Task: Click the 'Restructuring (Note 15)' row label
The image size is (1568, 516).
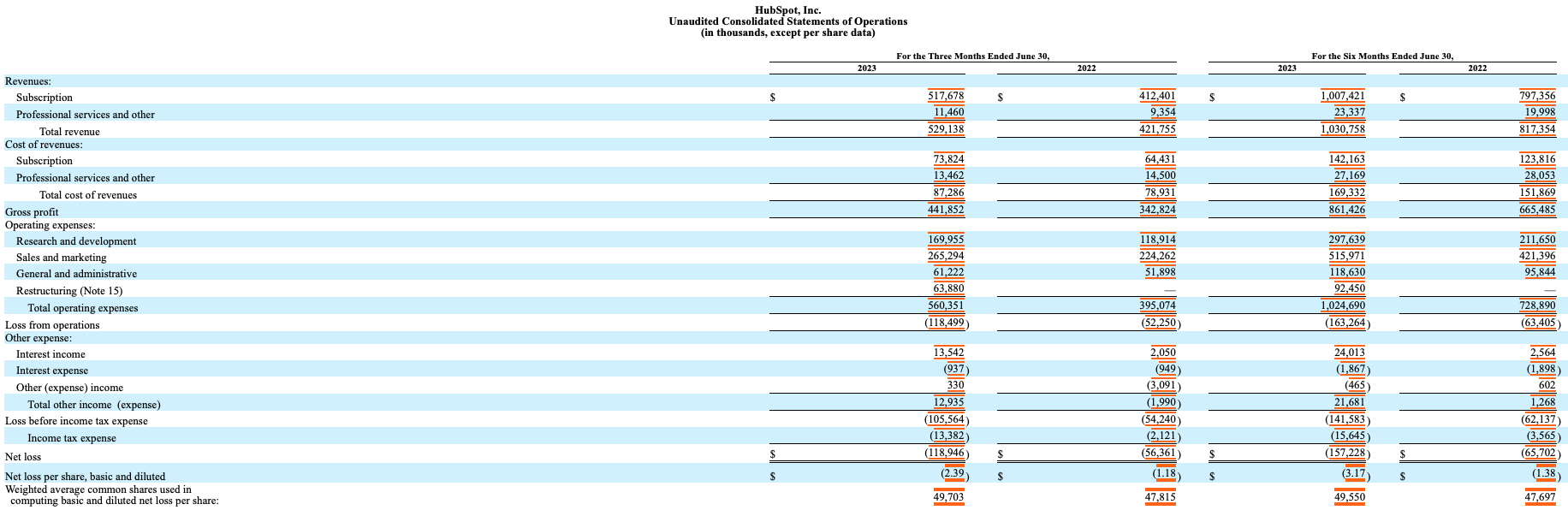Action: (x=69, y=291)
